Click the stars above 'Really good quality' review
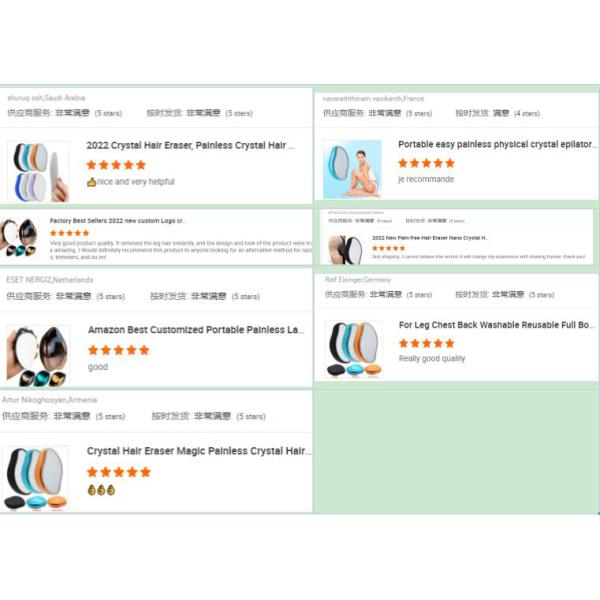This screenshot has height=600, width=600. click(426, 343)
